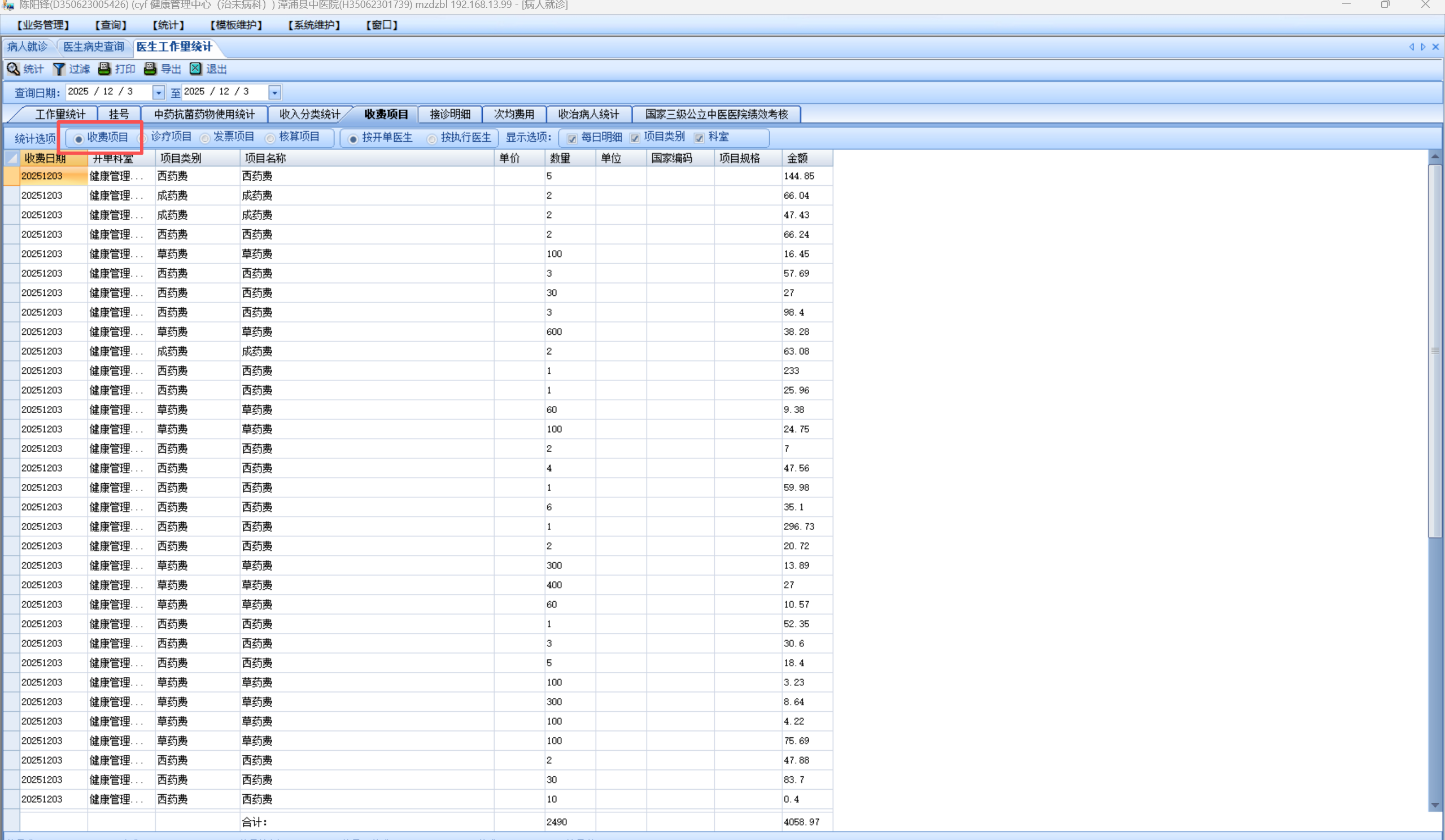
Task: Switch to the 收入分类统计 tab
Action: tap(309, 115)
